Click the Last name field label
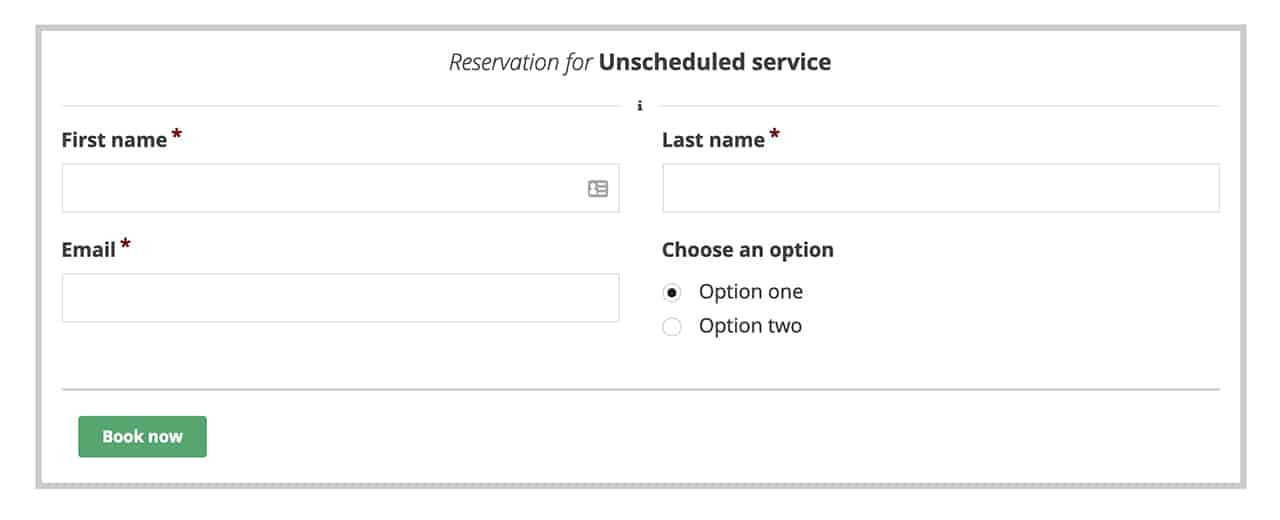This screenshot has width=1280, height=520. [x=713, y=140]
